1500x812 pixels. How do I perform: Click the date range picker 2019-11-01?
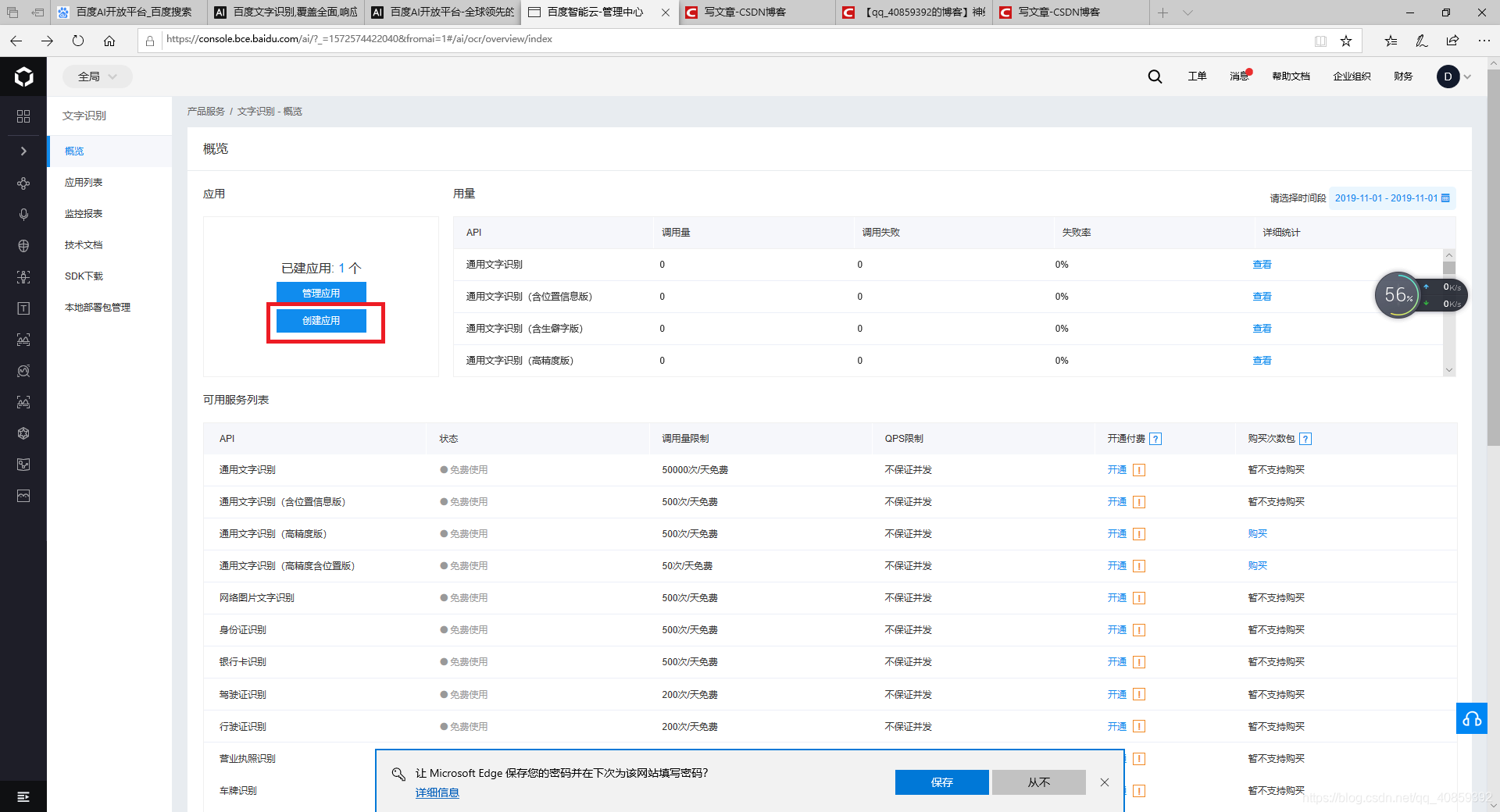pos(1392,198)
